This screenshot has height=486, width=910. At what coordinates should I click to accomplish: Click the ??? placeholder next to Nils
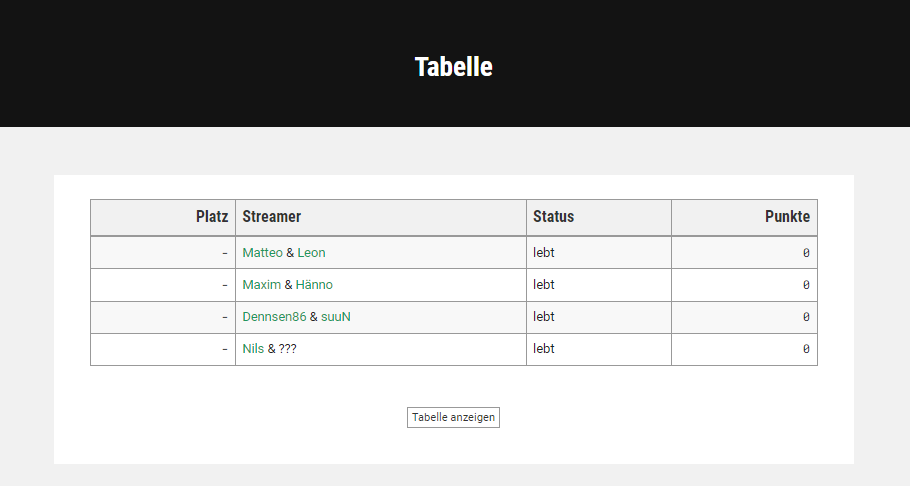click(287, 348)
